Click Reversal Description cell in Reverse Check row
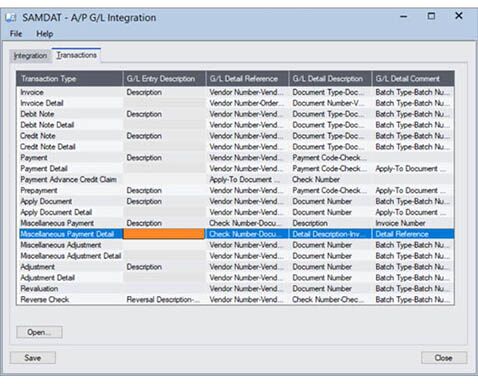478x384 pixels. coord(164,299)
